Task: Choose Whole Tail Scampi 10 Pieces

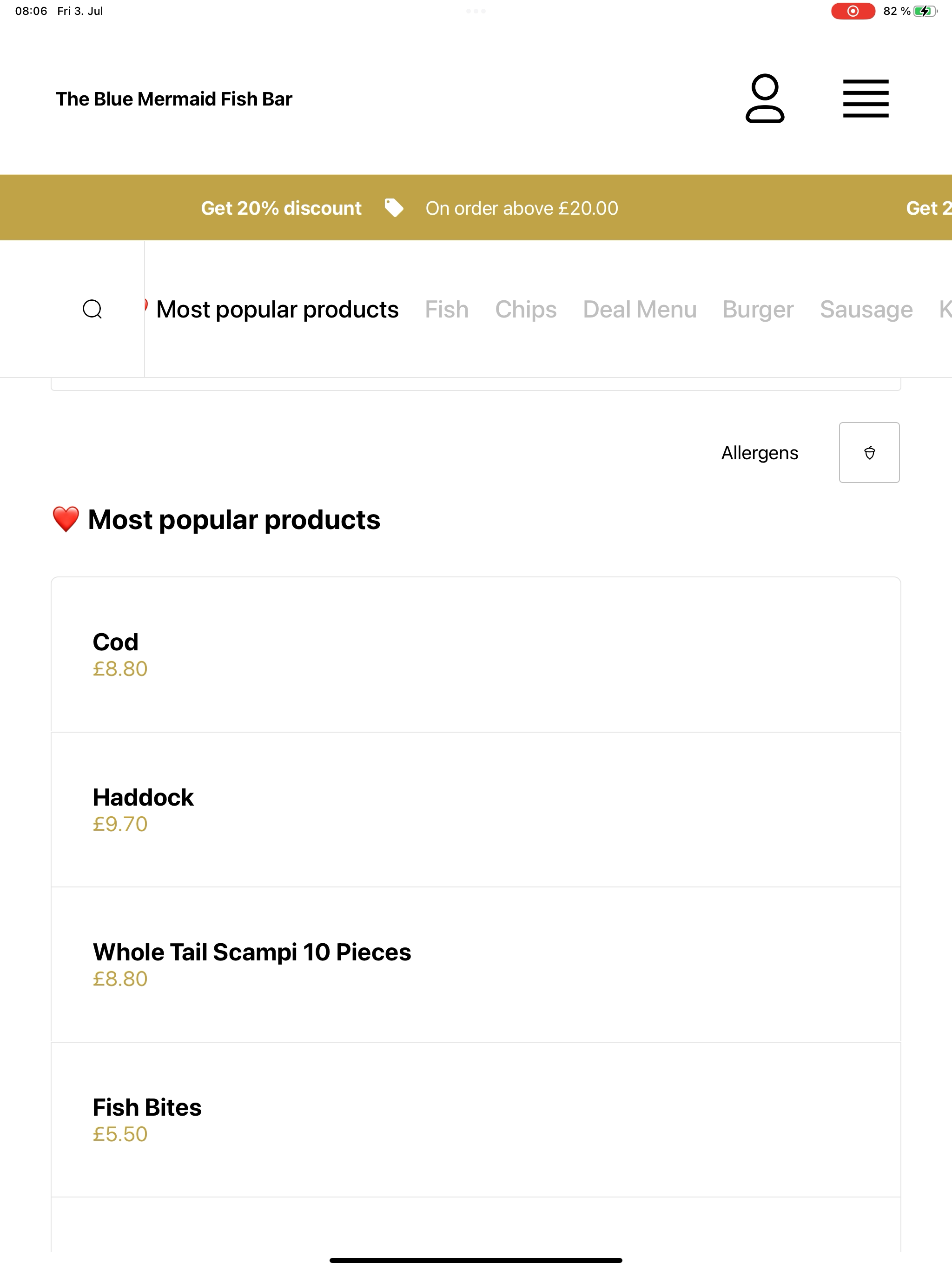Action: click(x=476, y=965)
